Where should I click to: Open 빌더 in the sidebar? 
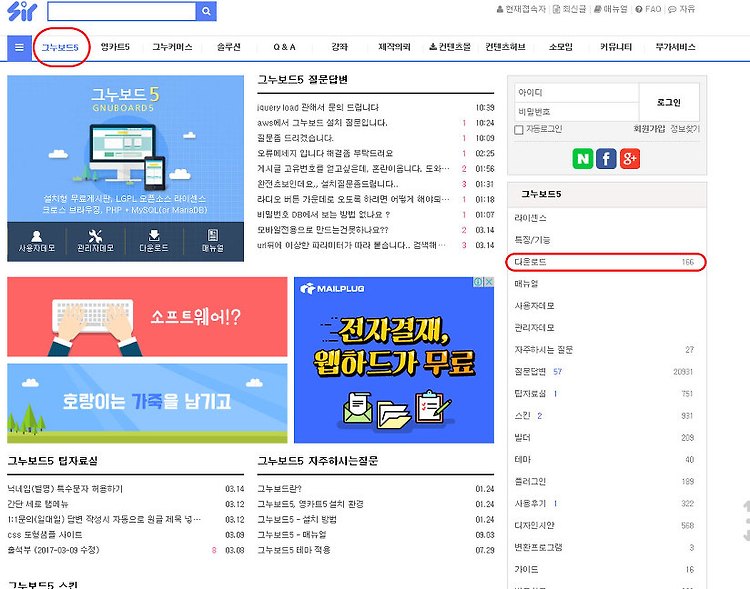(606, 438)
